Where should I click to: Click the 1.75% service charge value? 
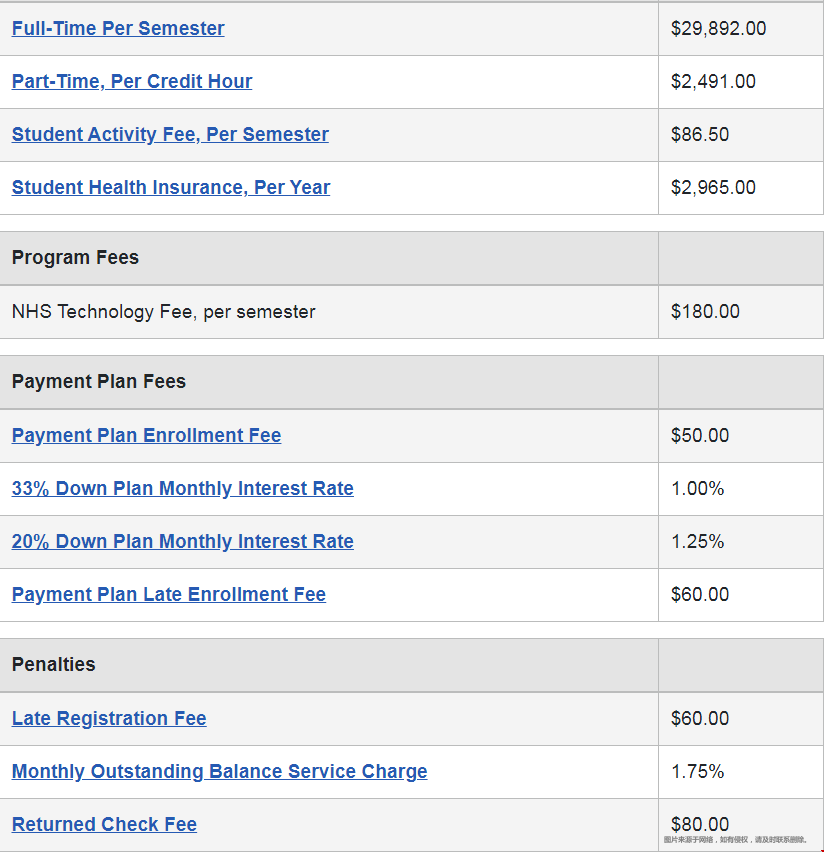(697, 772)
